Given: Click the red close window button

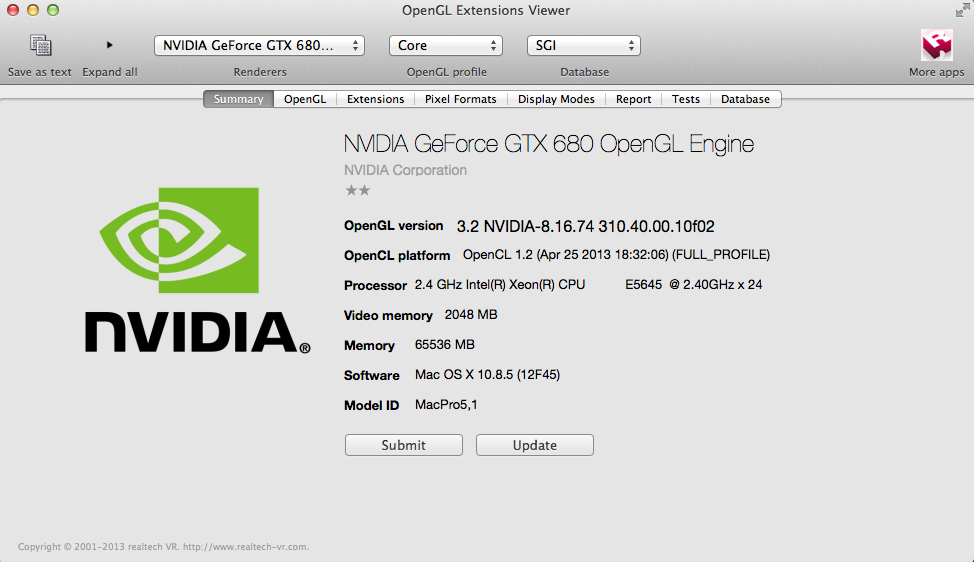Looking at the screenshot, I should [x=12, y=10].
